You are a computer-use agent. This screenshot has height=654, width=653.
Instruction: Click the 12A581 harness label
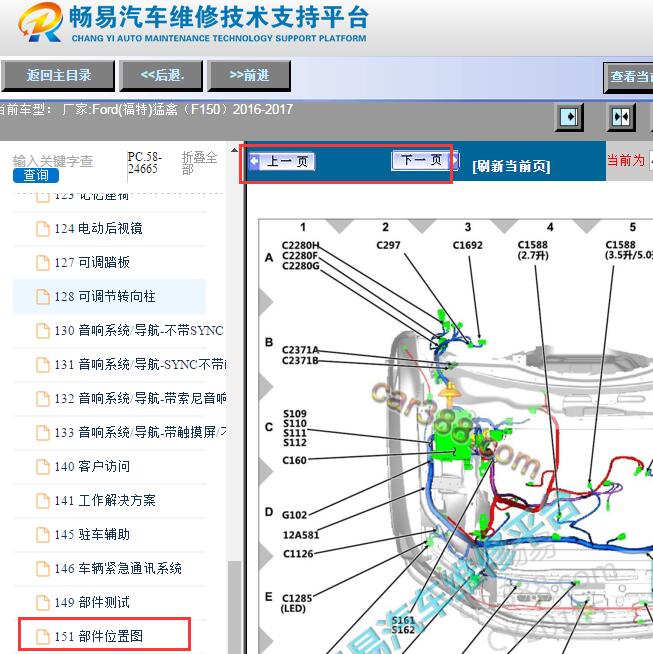click(x=301, y=535)
